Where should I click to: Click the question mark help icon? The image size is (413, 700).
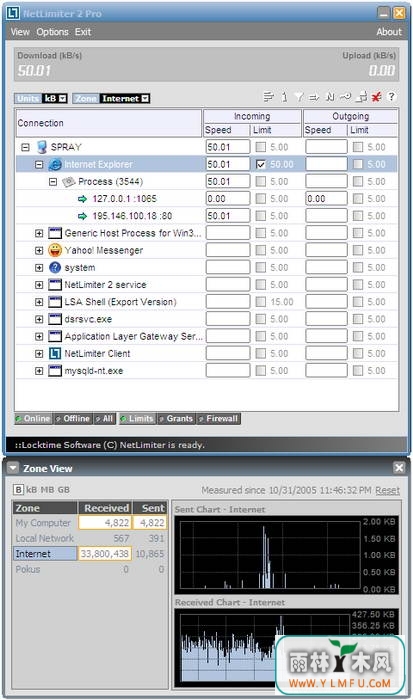pos(391,96)
